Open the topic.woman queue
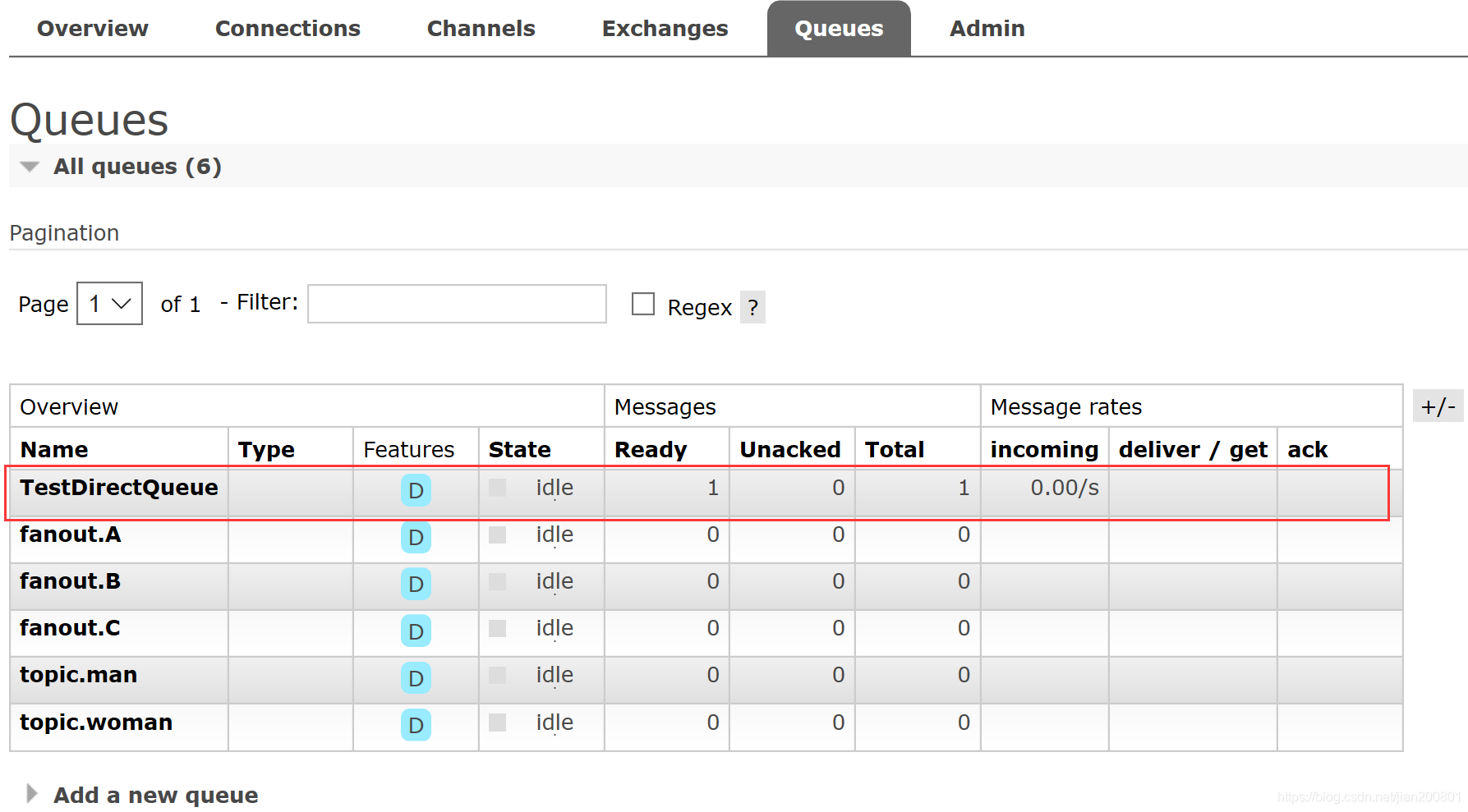 pyautogui.click(x=96, y=723)
